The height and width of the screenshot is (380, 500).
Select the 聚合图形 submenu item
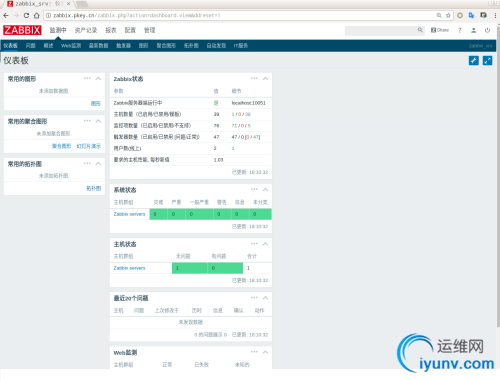pyautogui.click(x=166, y=46)
